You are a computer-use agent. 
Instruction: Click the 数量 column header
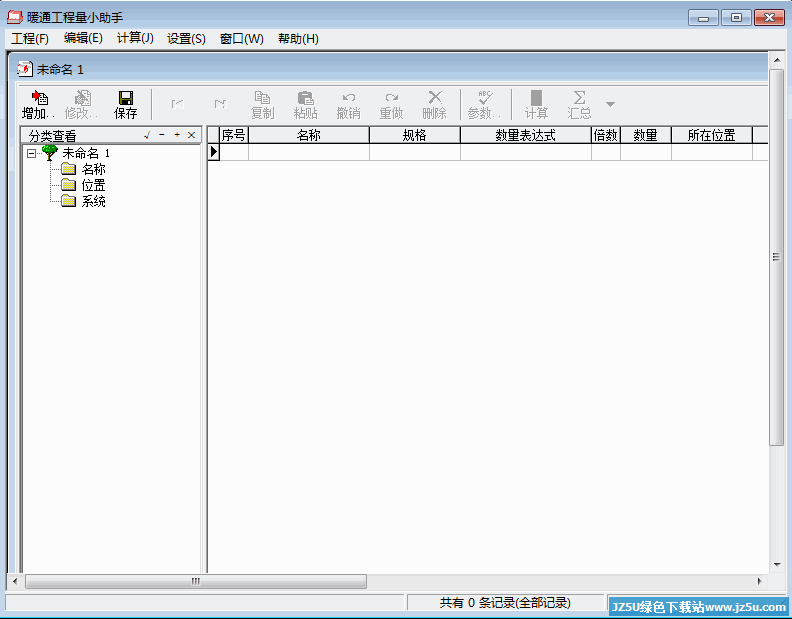(x=646, y=135)
